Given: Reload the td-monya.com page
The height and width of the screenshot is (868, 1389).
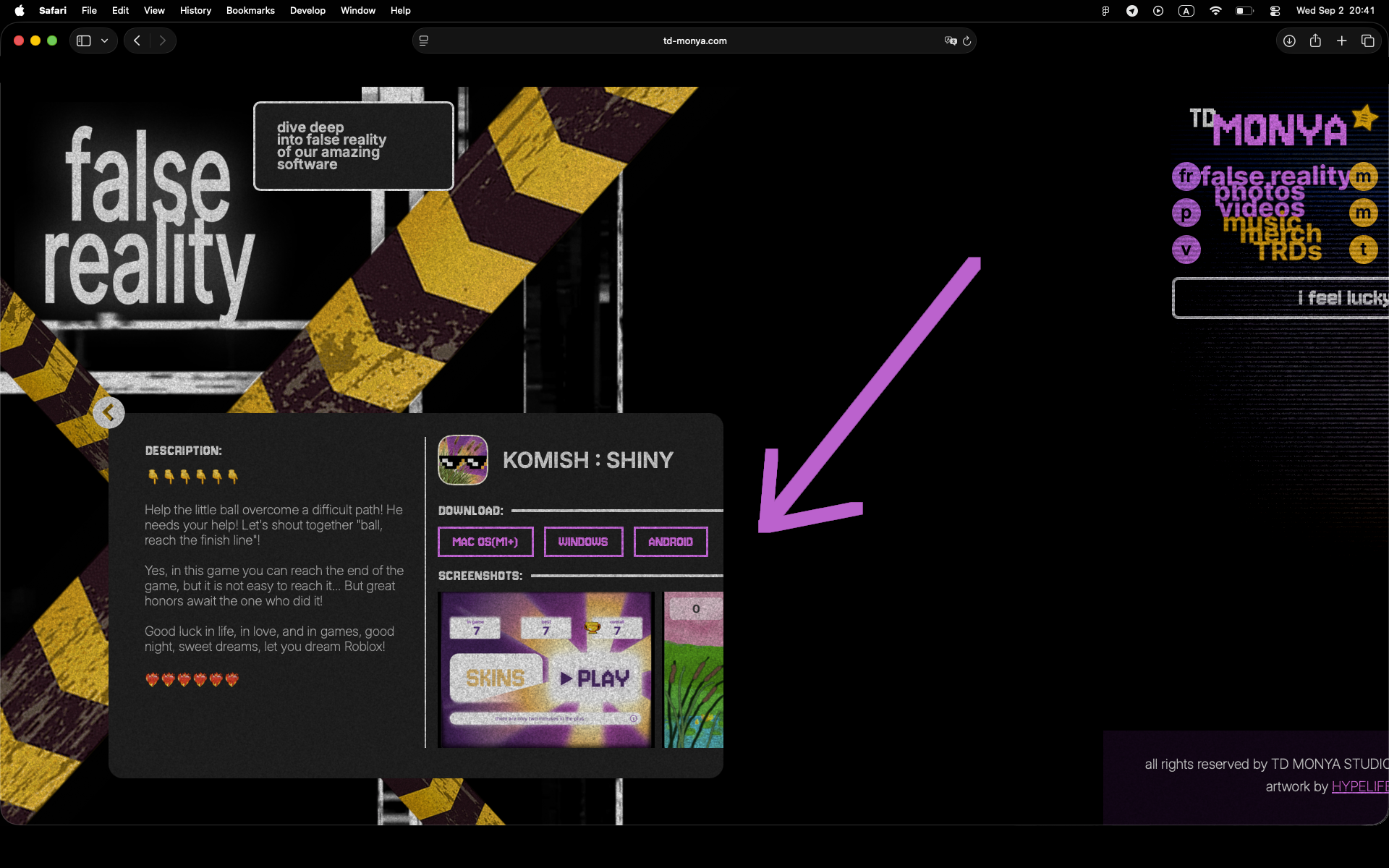Looking at the screenshot, I should click(967, 41).
